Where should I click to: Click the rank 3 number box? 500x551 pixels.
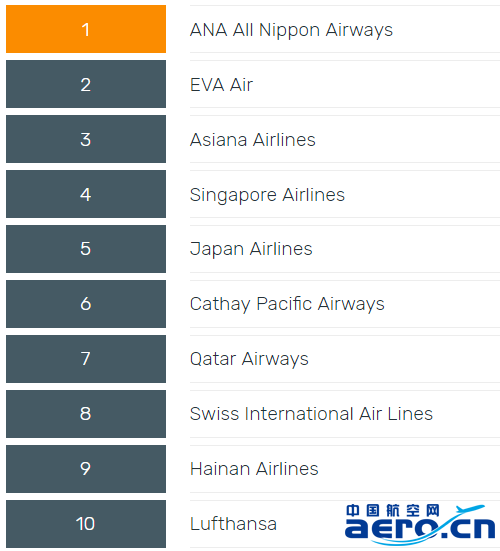86,139
